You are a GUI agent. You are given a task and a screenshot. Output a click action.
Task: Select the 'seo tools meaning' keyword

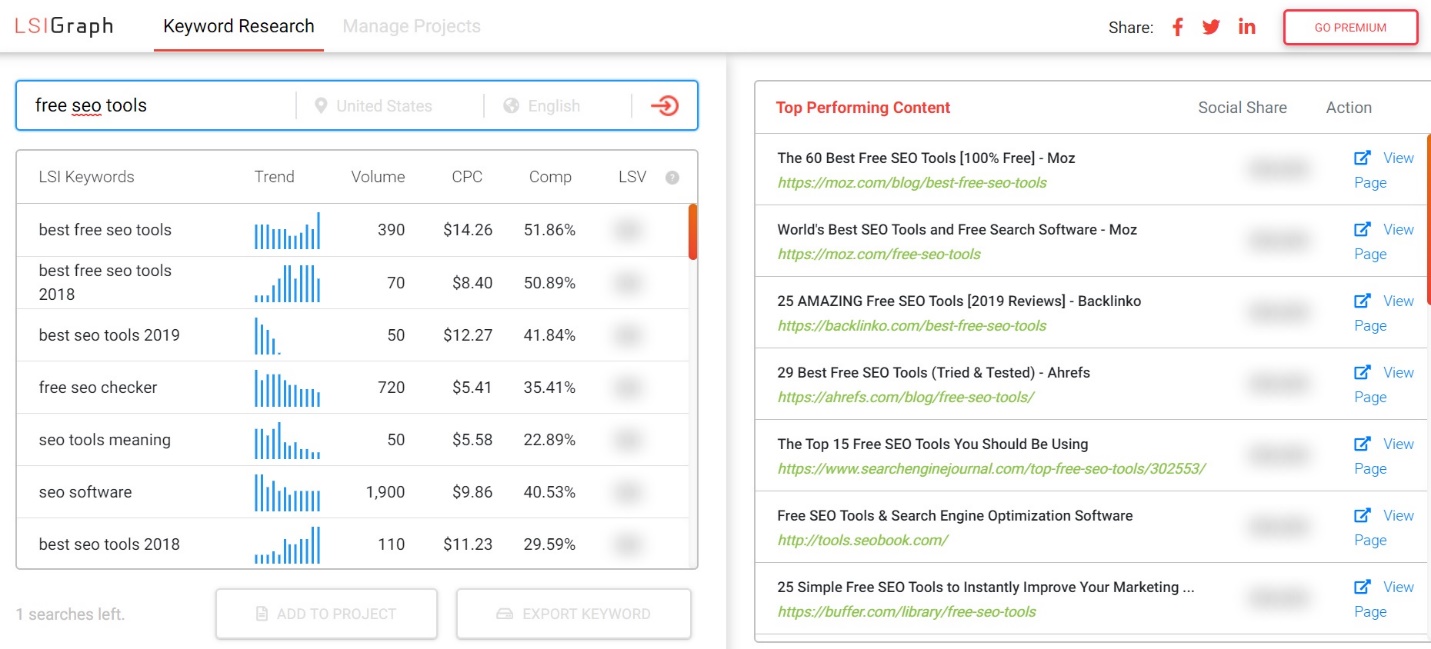(105, 440)
